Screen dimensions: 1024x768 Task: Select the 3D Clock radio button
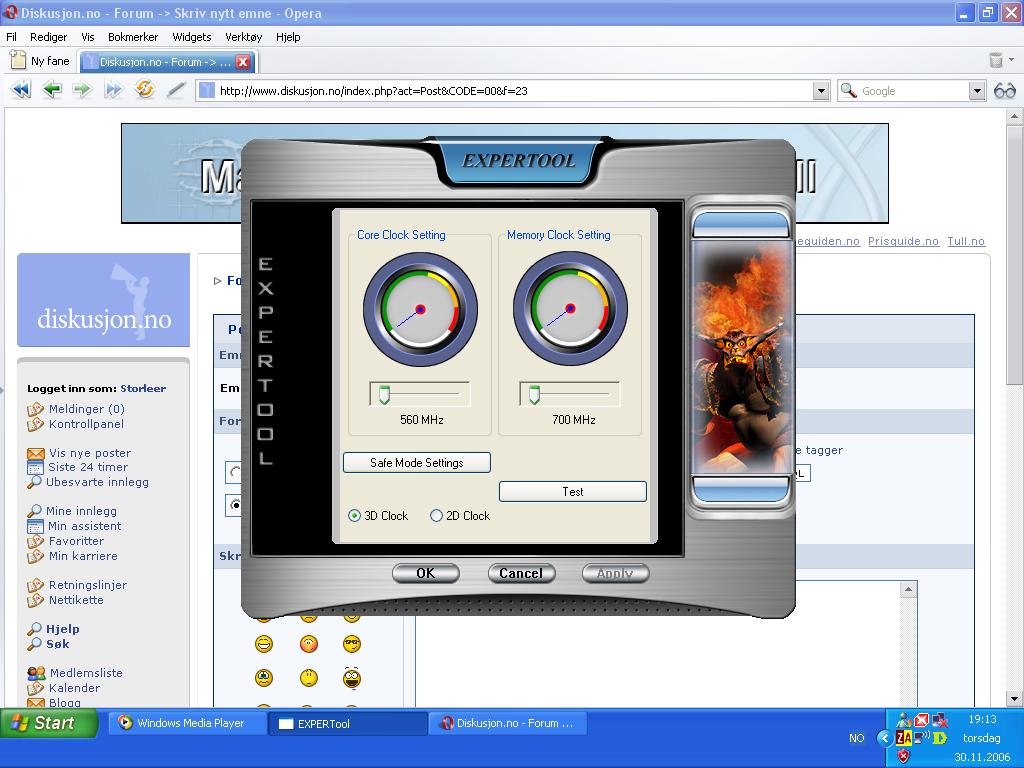354,516
